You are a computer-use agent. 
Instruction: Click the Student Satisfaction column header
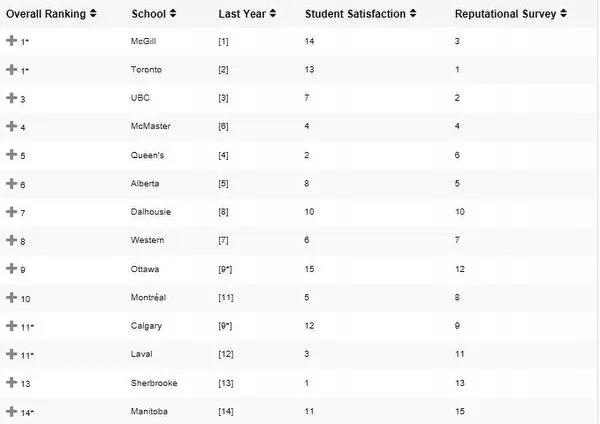click(x=355, y=14)
